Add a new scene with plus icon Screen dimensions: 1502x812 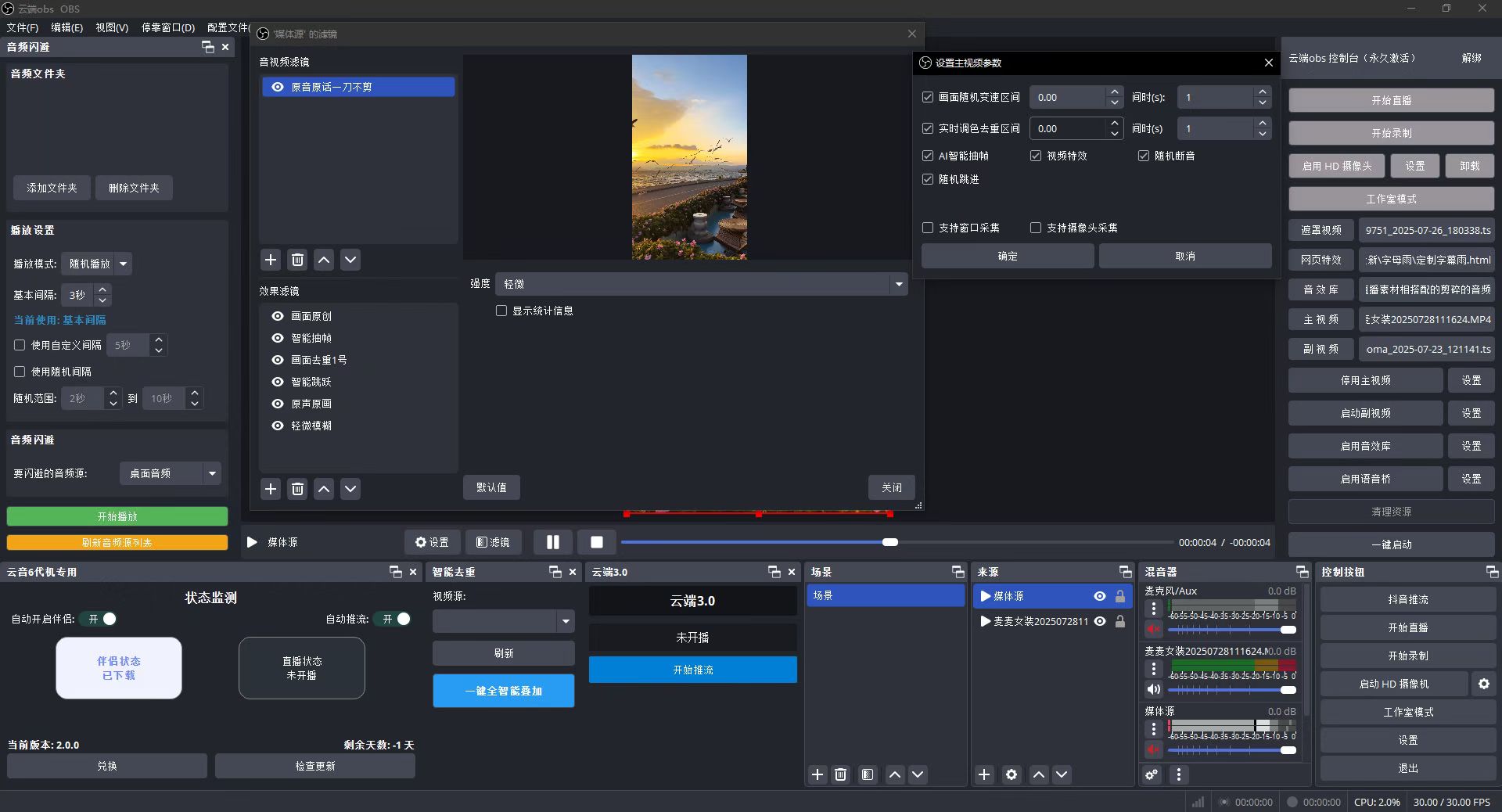coord(817,774)
